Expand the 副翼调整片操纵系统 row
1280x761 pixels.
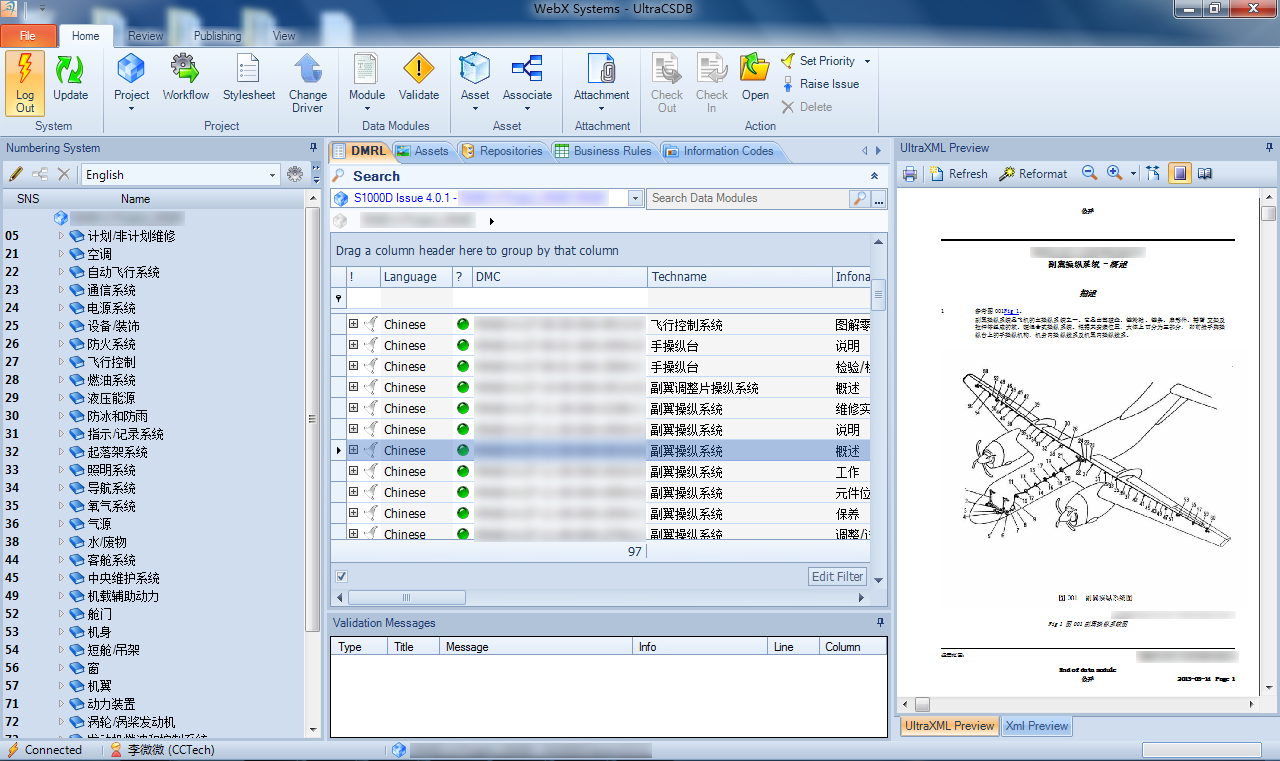353,387
